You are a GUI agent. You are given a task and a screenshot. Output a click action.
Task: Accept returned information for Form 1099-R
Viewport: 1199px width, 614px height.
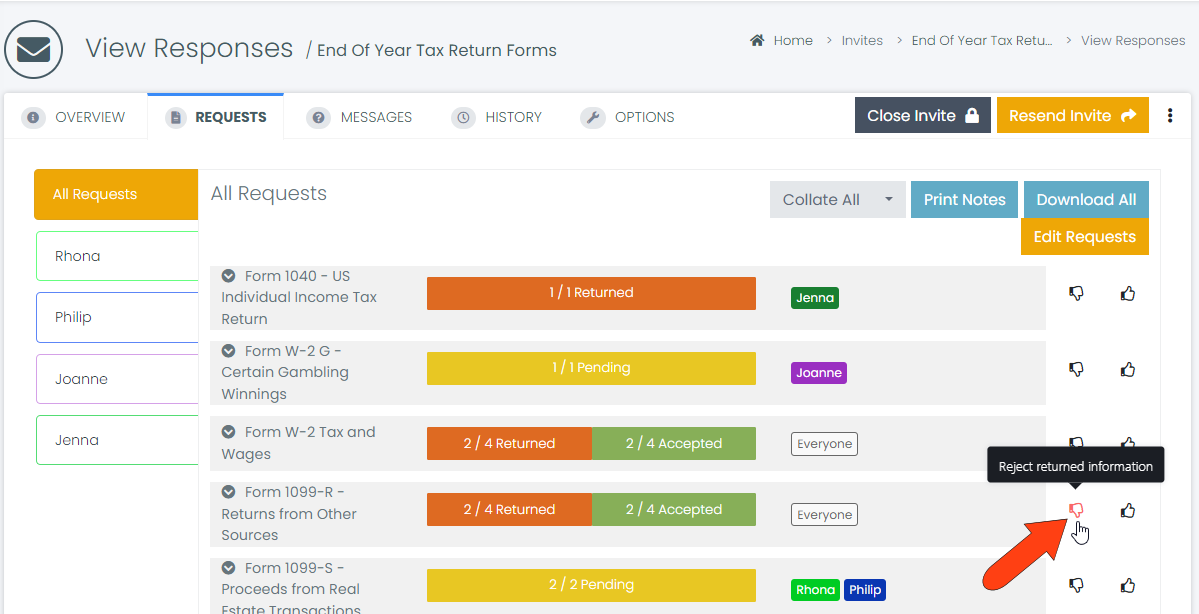pyautogui.click(x=1128, y=511)
